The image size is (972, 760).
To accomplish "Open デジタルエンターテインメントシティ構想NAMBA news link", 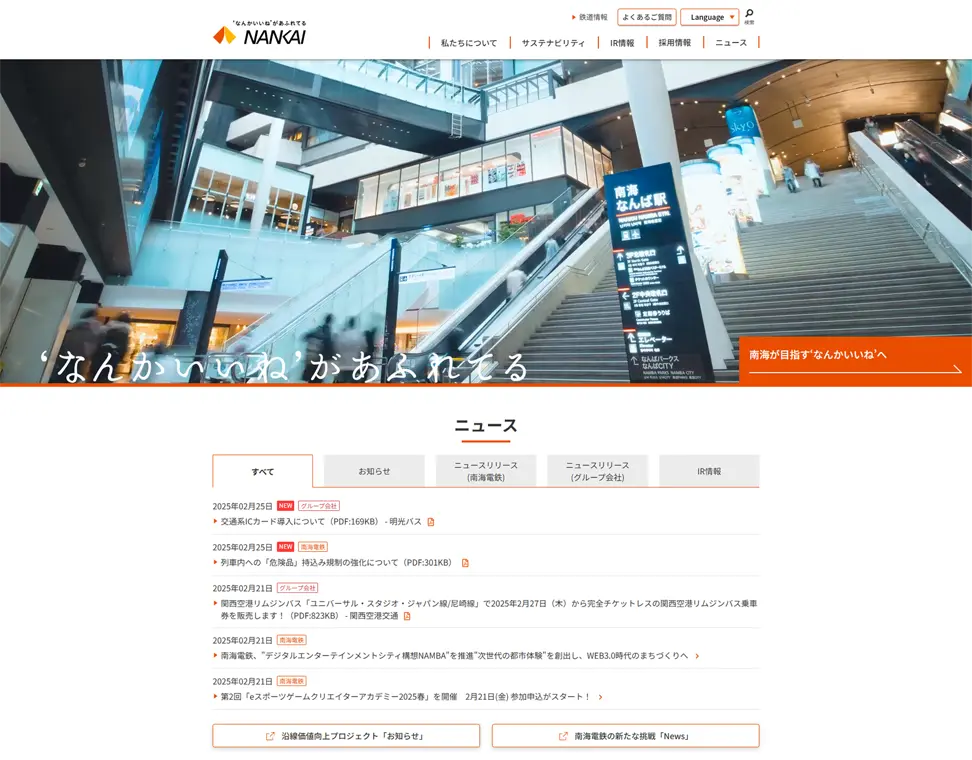I will [454, 656].
